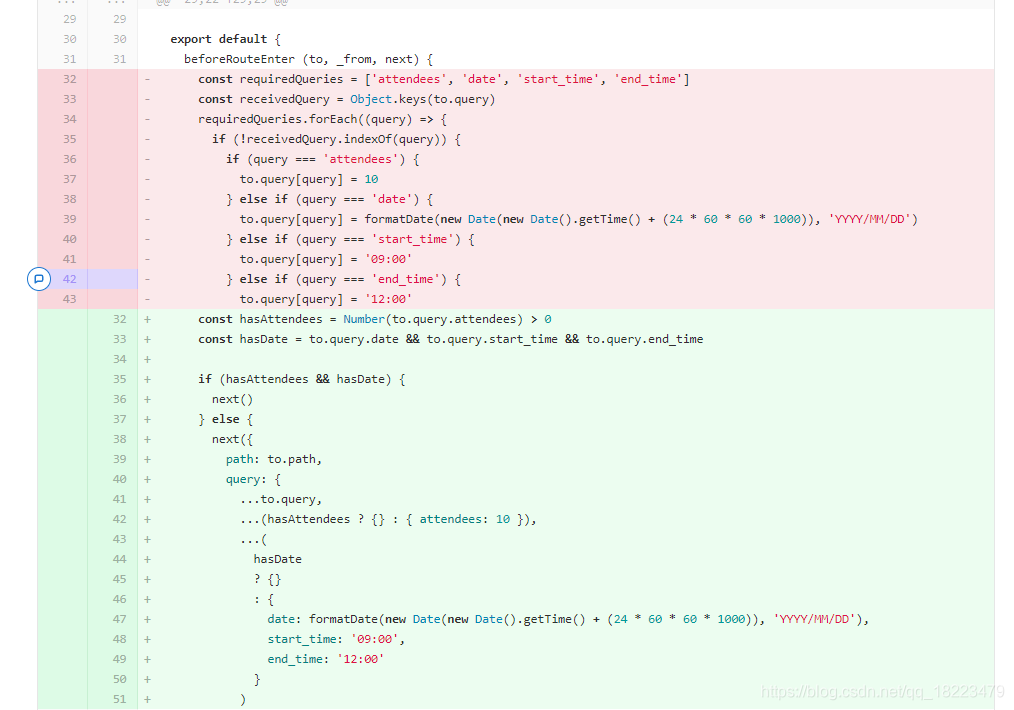Select new line number 34 on the blank added line
Viewport: 1014px width, 710px height.
tap(120, 359)
